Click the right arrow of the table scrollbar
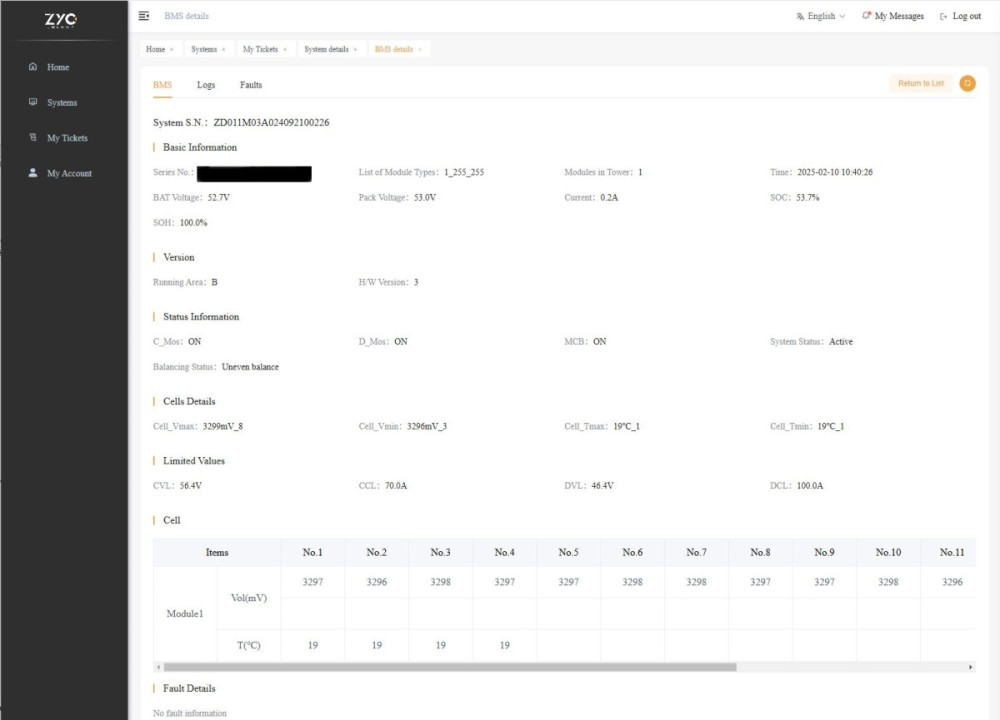 [x=971, y=667]
